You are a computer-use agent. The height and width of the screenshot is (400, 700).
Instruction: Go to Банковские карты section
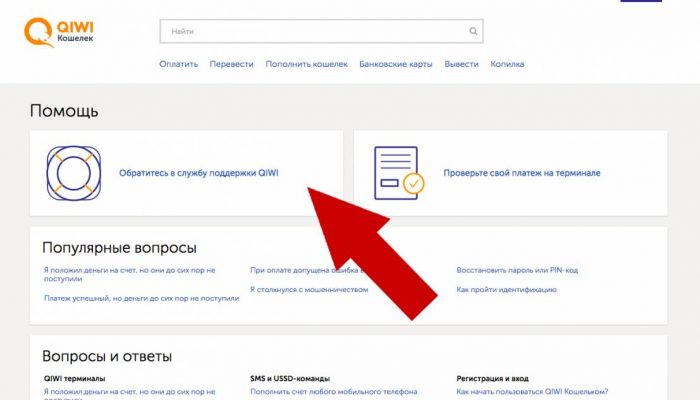(x=396, y=64)
